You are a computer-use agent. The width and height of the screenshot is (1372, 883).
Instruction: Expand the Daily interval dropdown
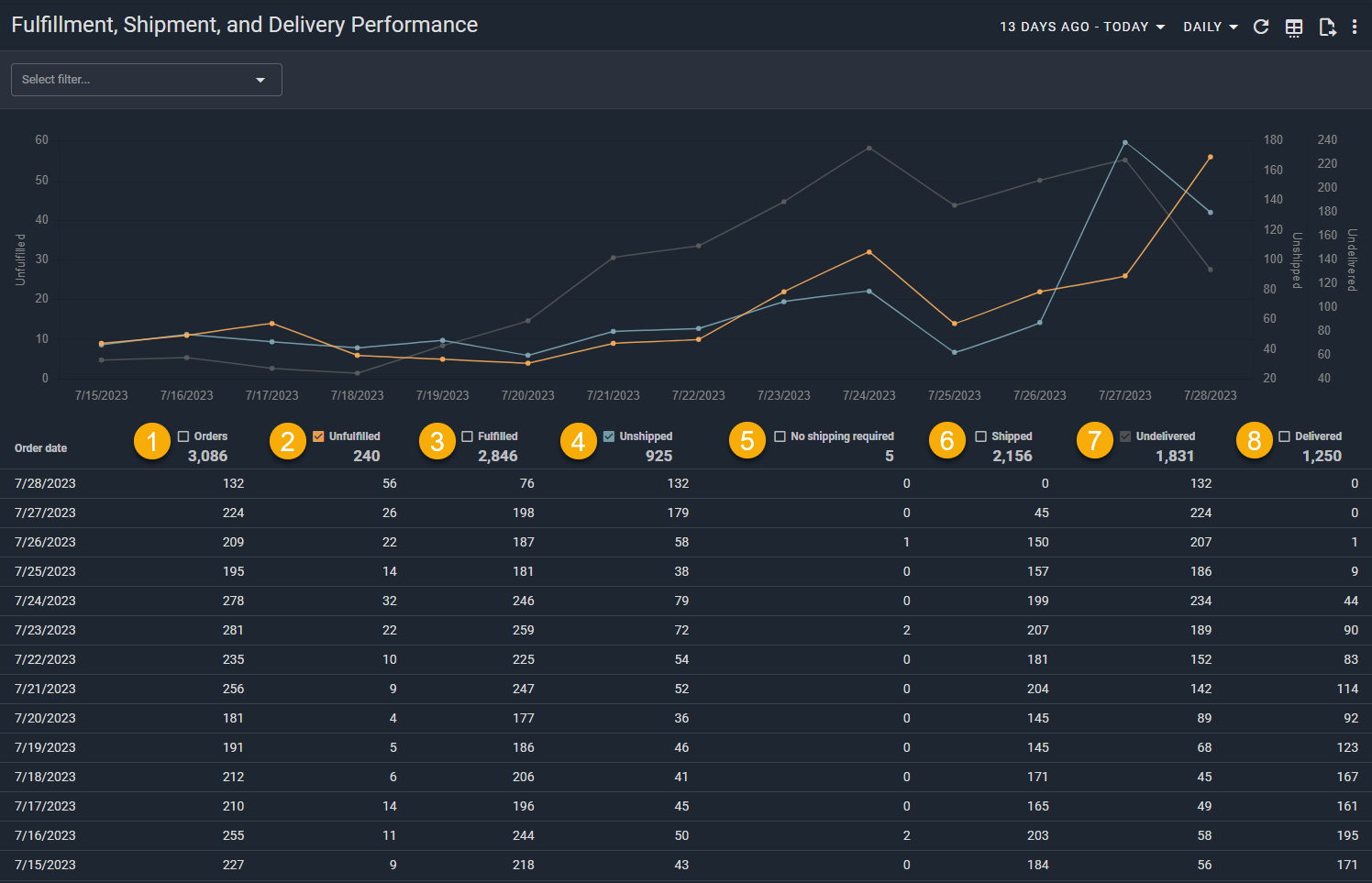(1210, 28)
